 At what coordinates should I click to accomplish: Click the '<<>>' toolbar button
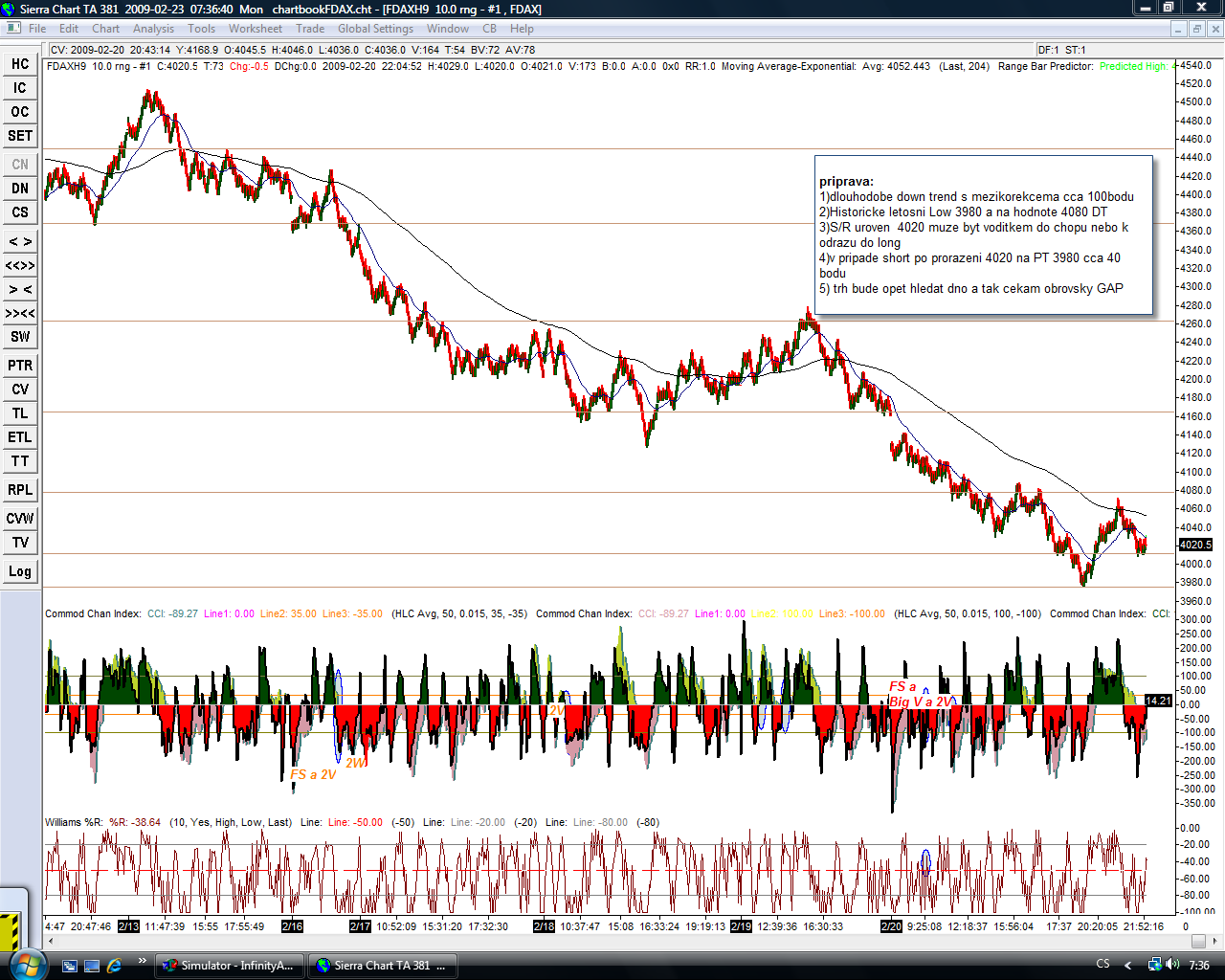tap(20, 265)
